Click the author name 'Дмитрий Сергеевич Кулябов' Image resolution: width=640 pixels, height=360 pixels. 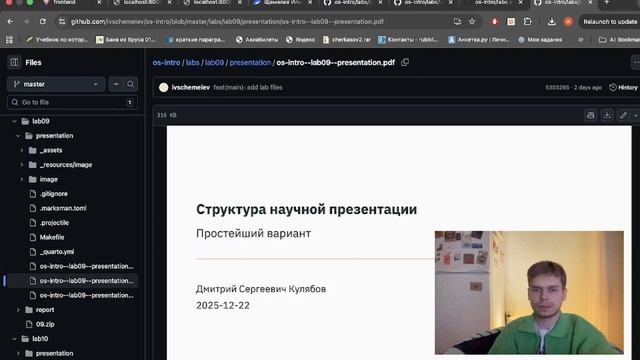tap(261, 289)
